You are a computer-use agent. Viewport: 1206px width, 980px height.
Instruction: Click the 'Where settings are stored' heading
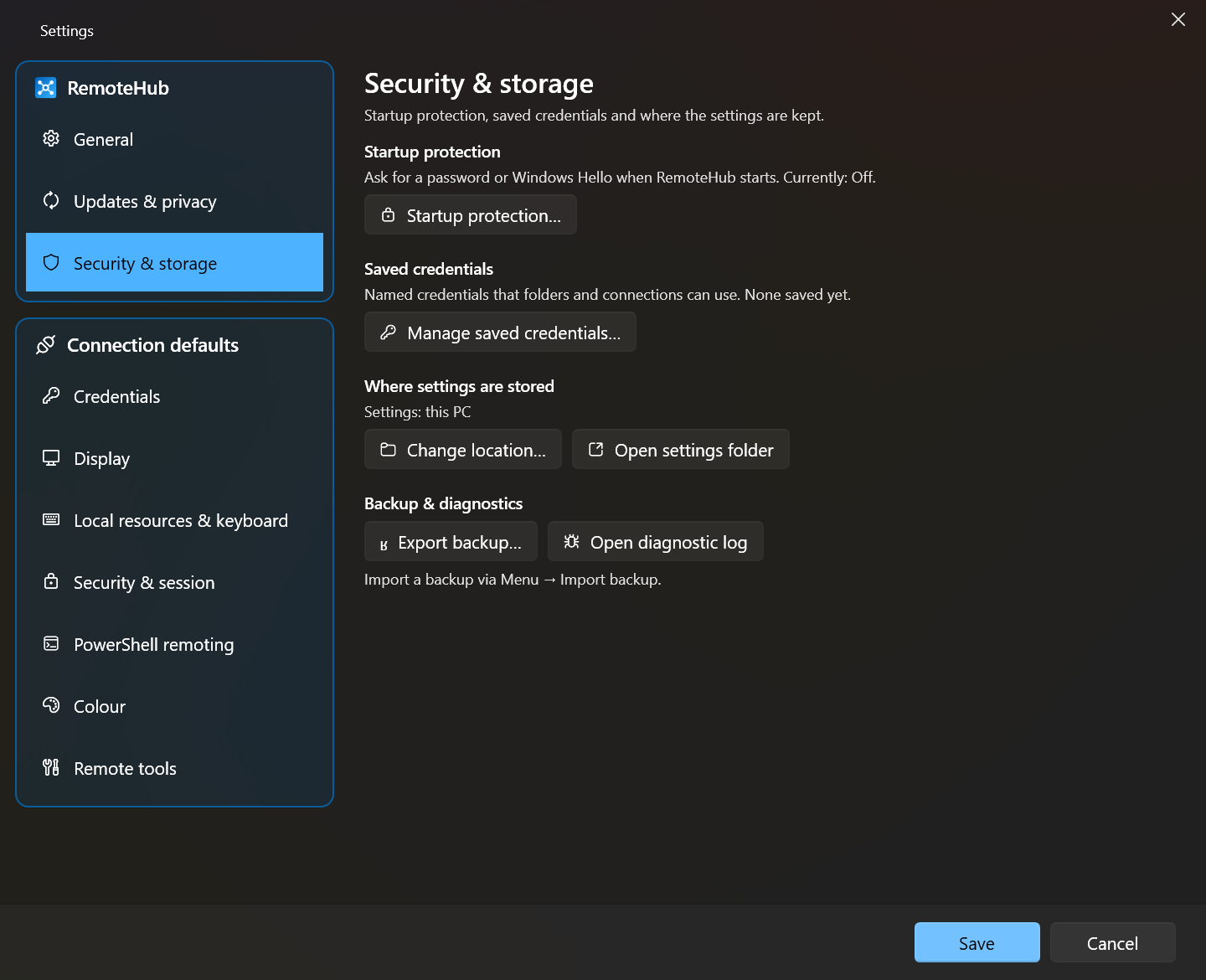pyautogui.click(x=459, y=386)
